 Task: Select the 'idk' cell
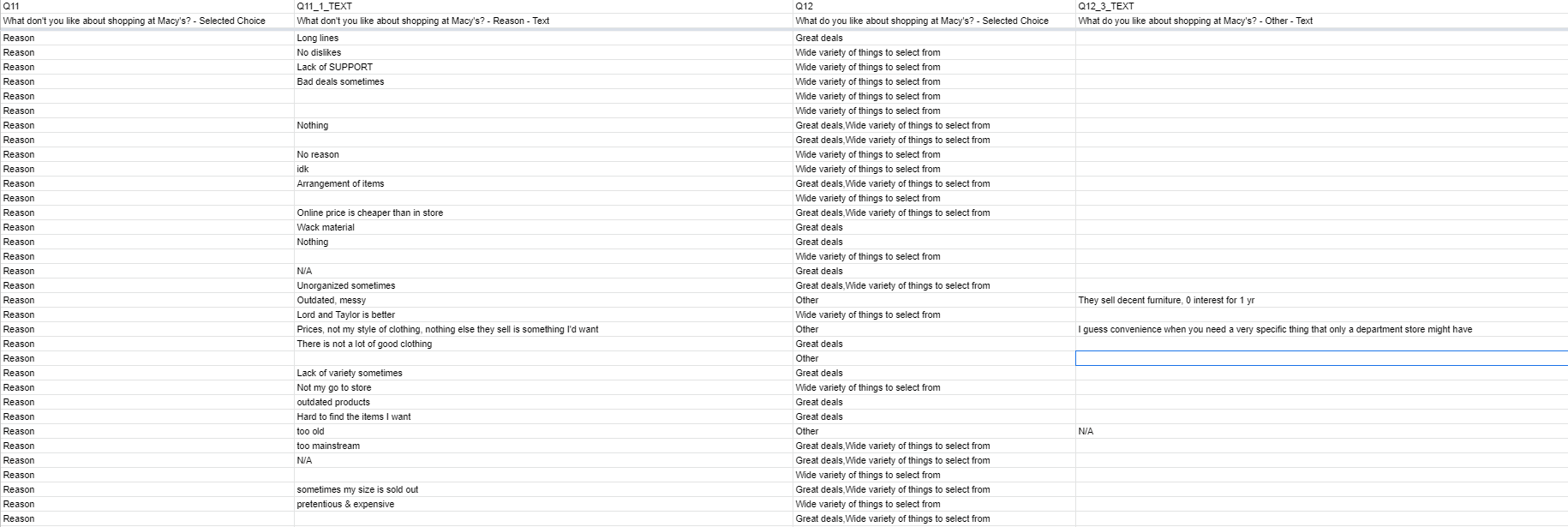(x=543, y=169)
